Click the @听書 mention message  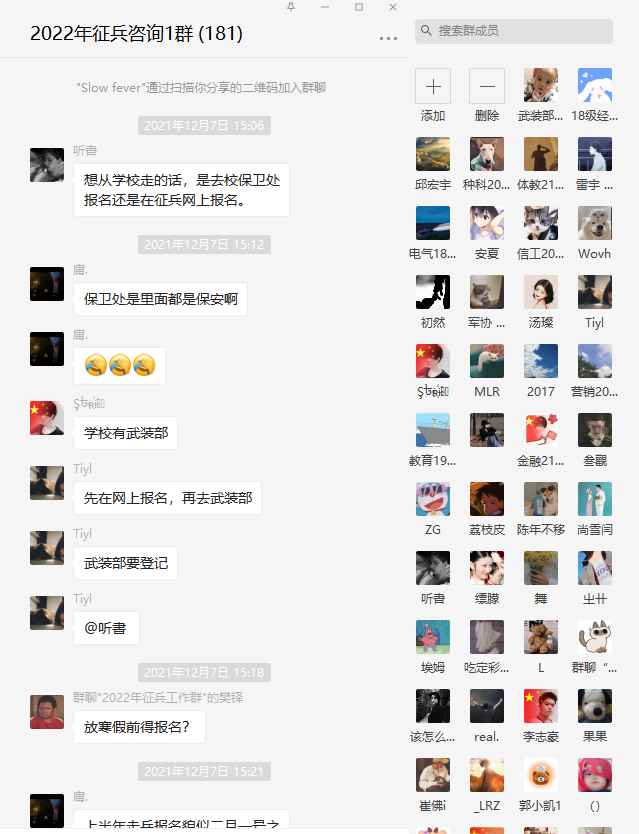coord(106,628)
